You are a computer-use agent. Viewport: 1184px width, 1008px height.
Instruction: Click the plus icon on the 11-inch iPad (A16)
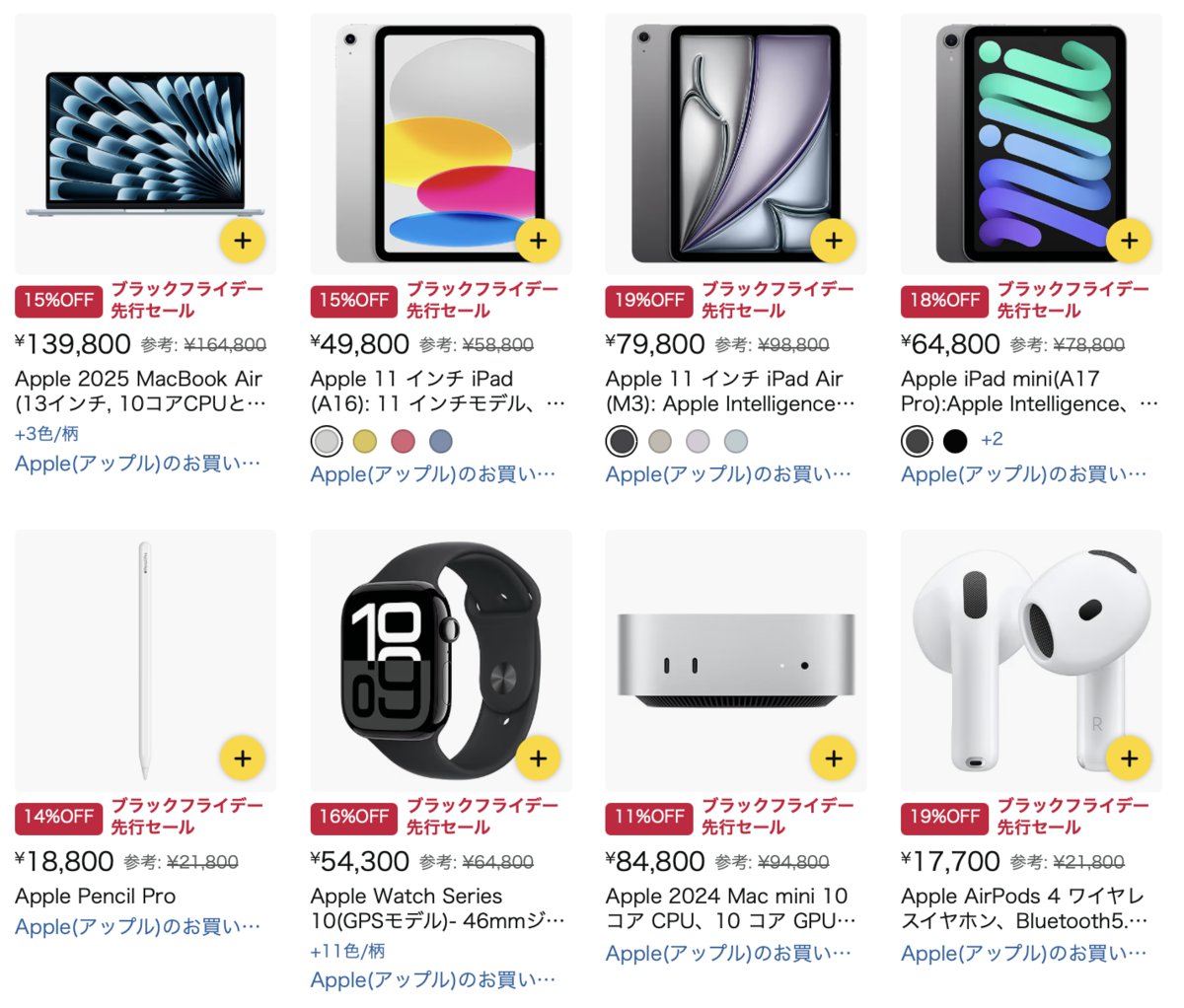[539, 241]
